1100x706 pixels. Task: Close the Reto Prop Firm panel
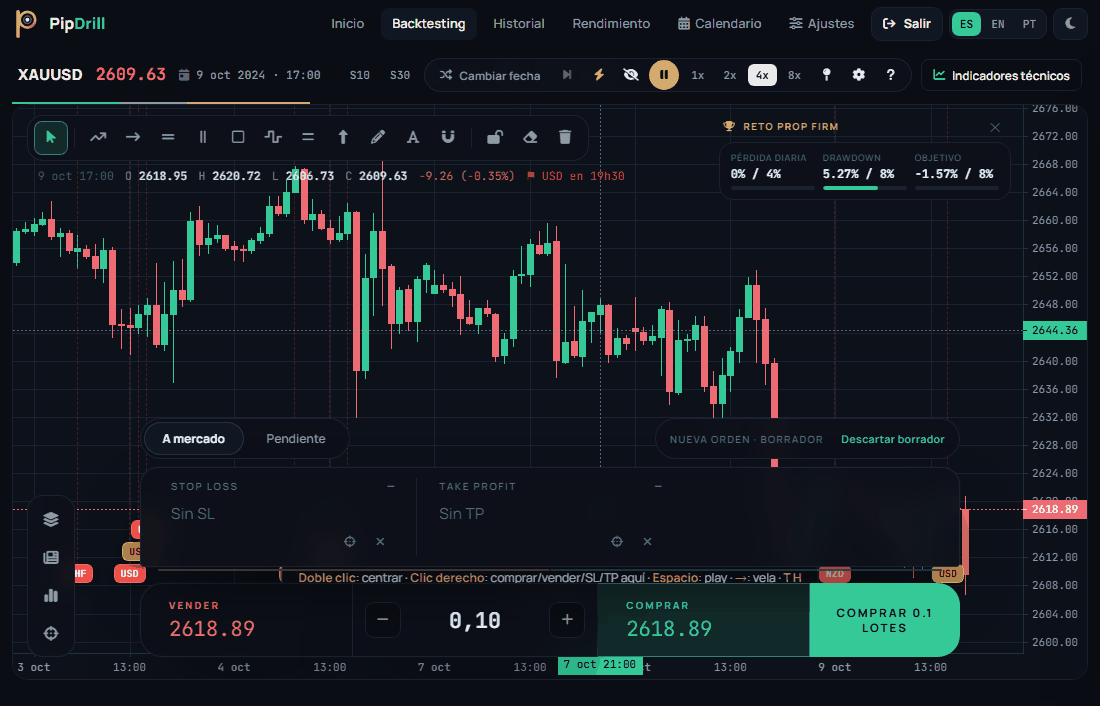pyautogui.click(x=995, y=127)
